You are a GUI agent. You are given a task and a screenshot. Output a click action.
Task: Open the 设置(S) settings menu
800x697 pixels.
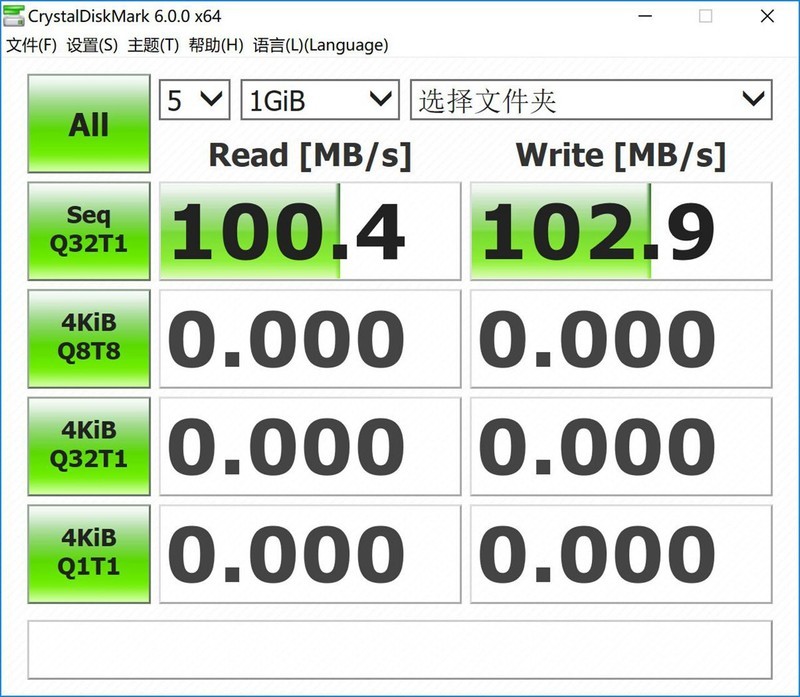(x=90, y=45)
